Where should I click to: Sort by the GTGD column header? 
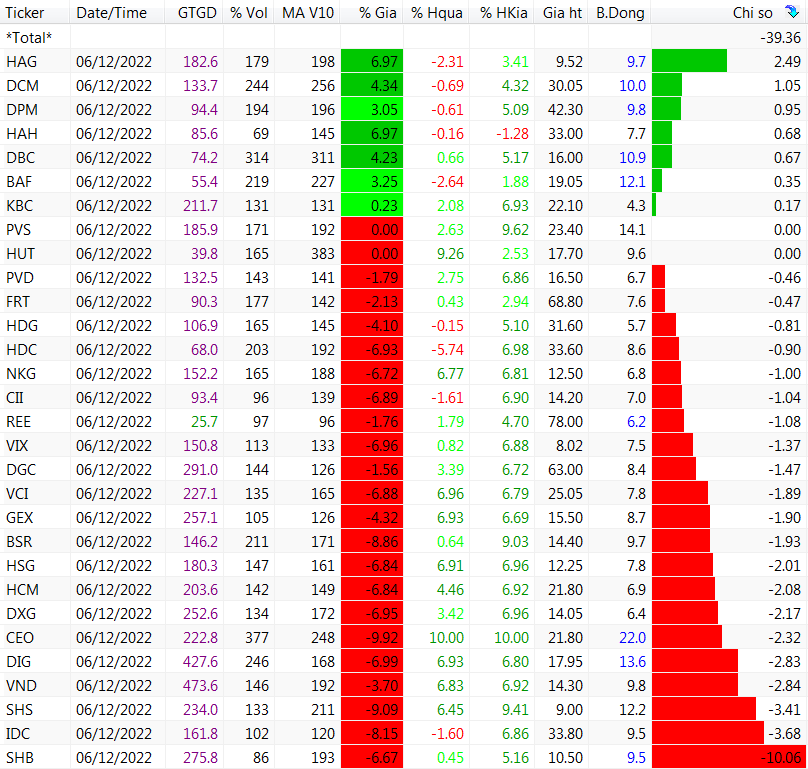194,12
